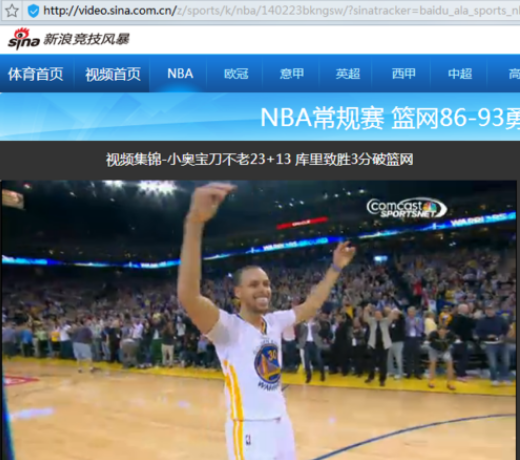Click the Comcast SportsNet logo overlay
520x460 pixels.
(x=406, y=208)
